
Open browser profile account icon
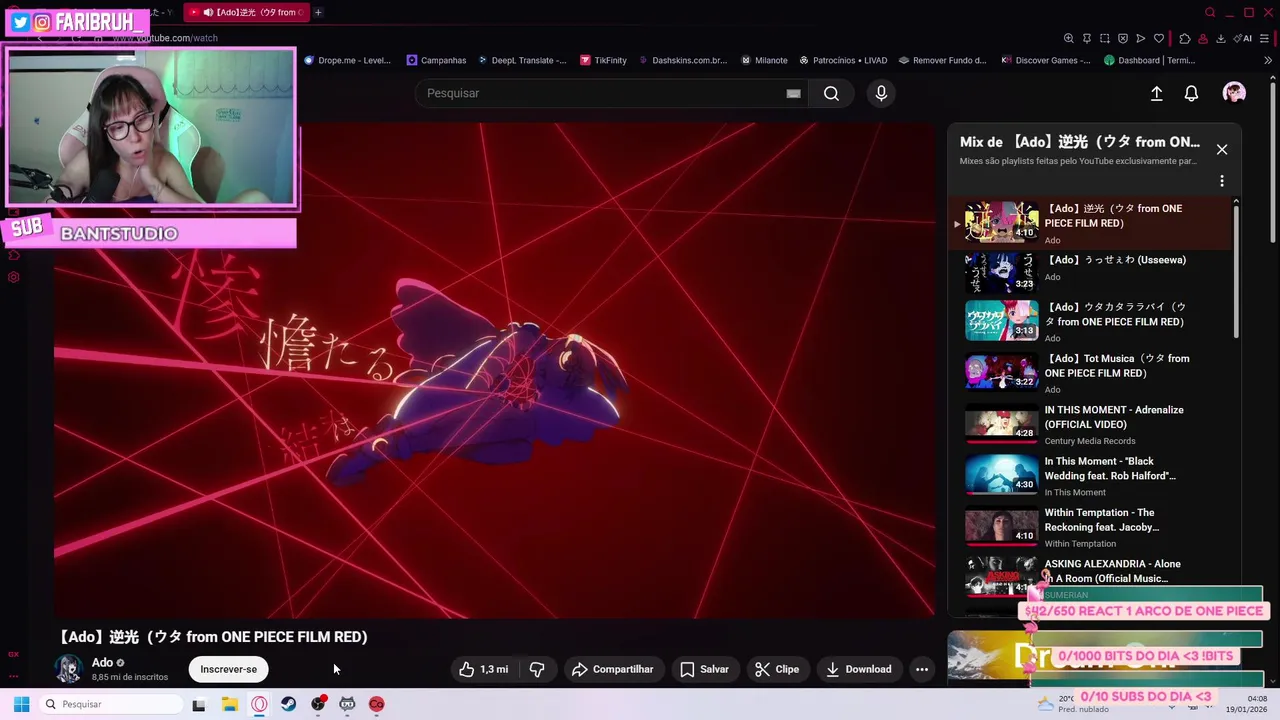pos(1203,38)
